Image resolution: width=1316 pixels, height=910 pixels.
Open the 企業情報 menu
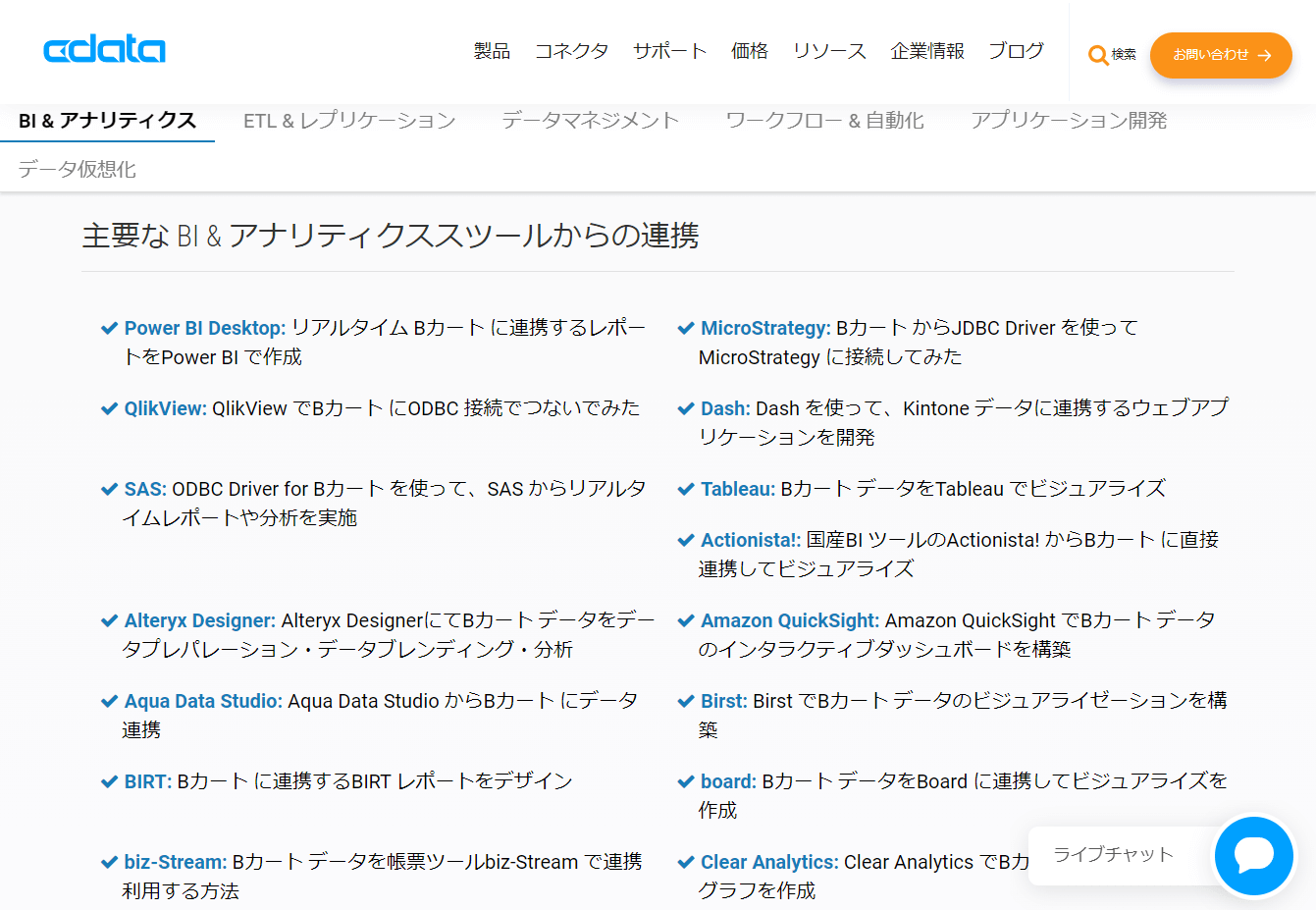(927, 51)
